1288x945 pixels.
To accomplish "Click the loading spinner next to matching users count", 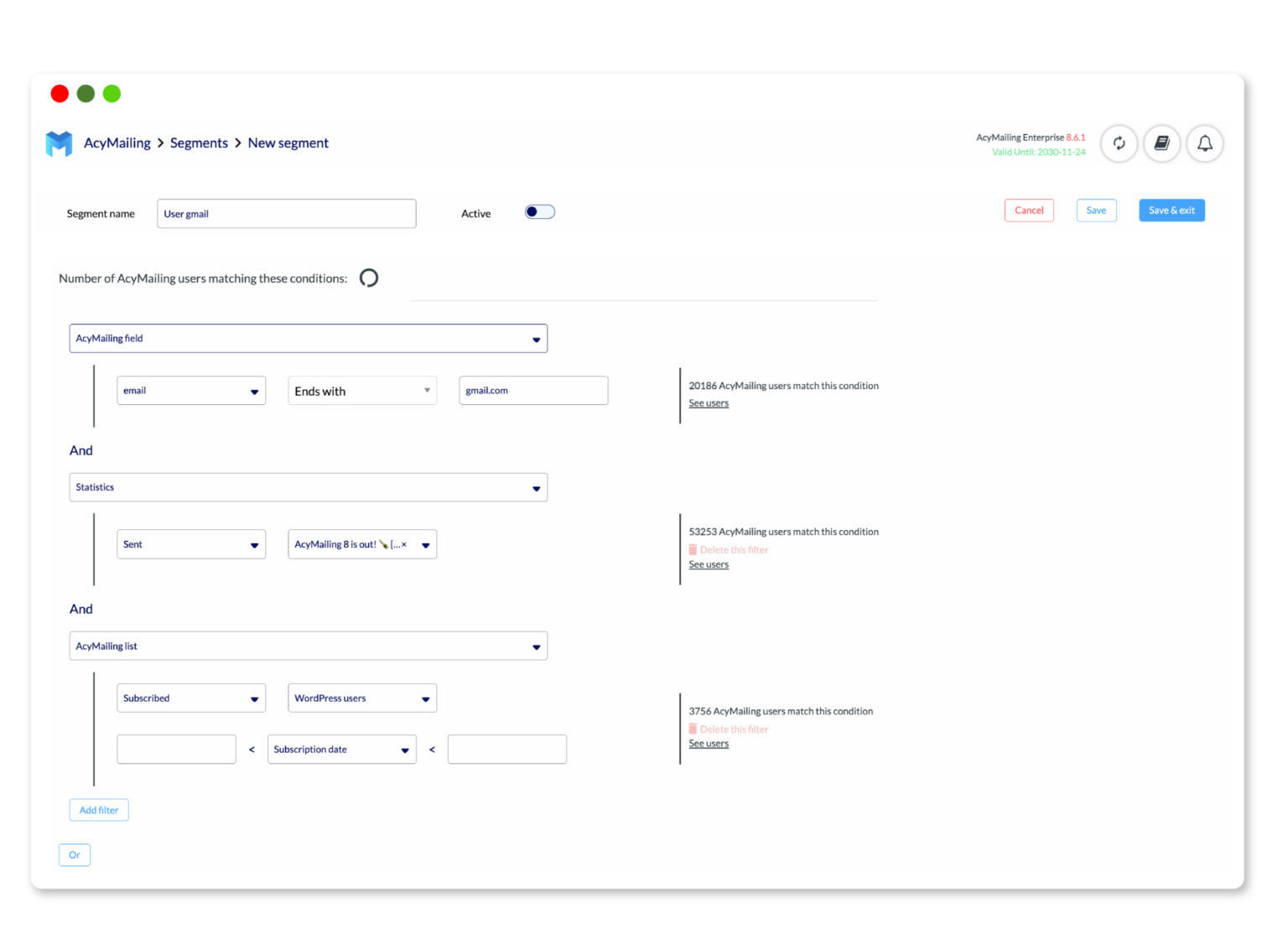I will coord(369,278).
